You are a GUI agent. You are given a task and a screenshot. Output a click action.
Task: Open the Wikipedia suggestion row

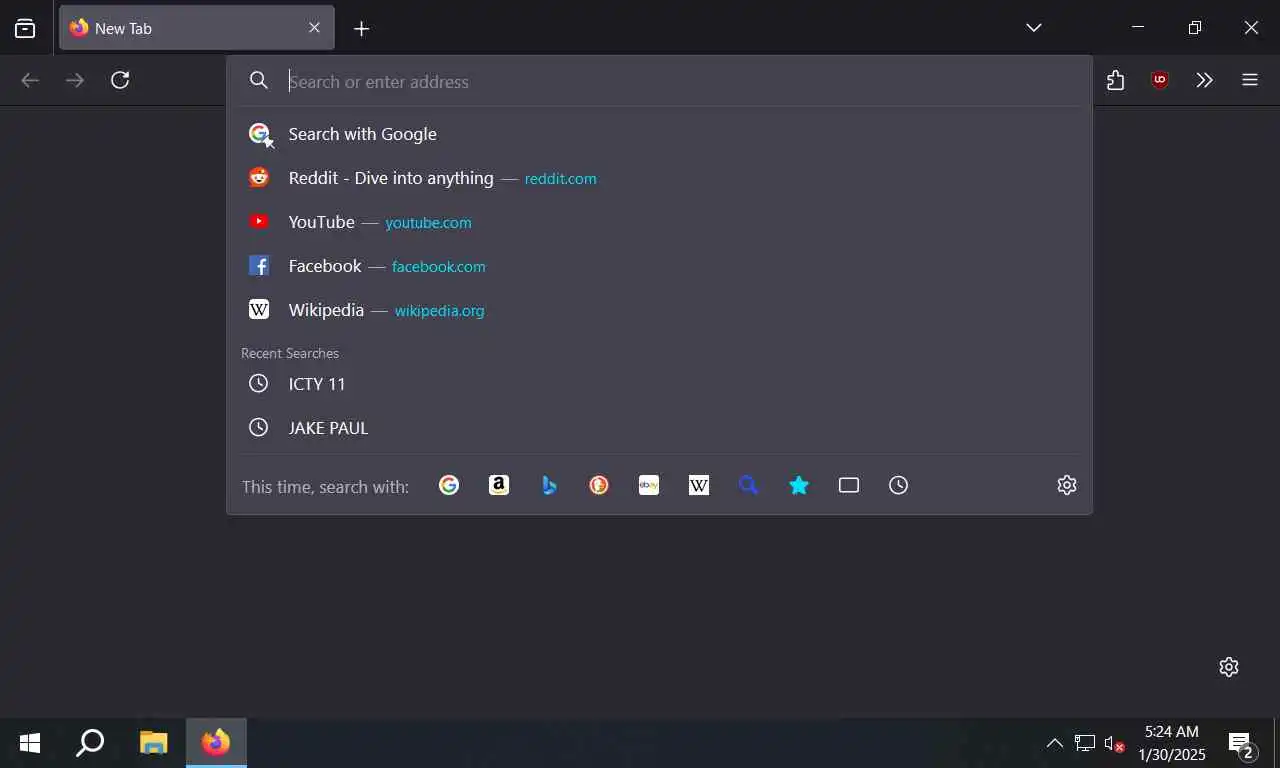coord(660,310)
